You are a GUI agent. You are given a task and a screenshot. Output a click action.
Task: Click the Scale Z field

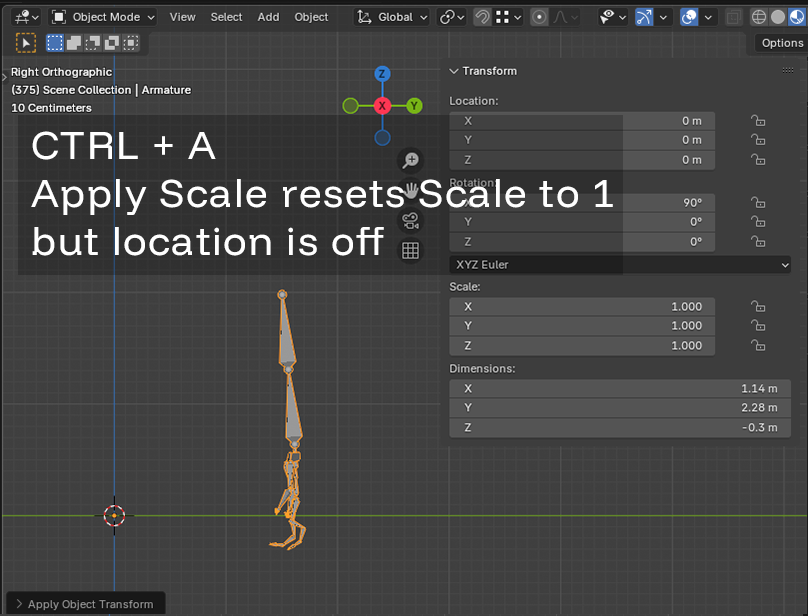click(582, 346)
